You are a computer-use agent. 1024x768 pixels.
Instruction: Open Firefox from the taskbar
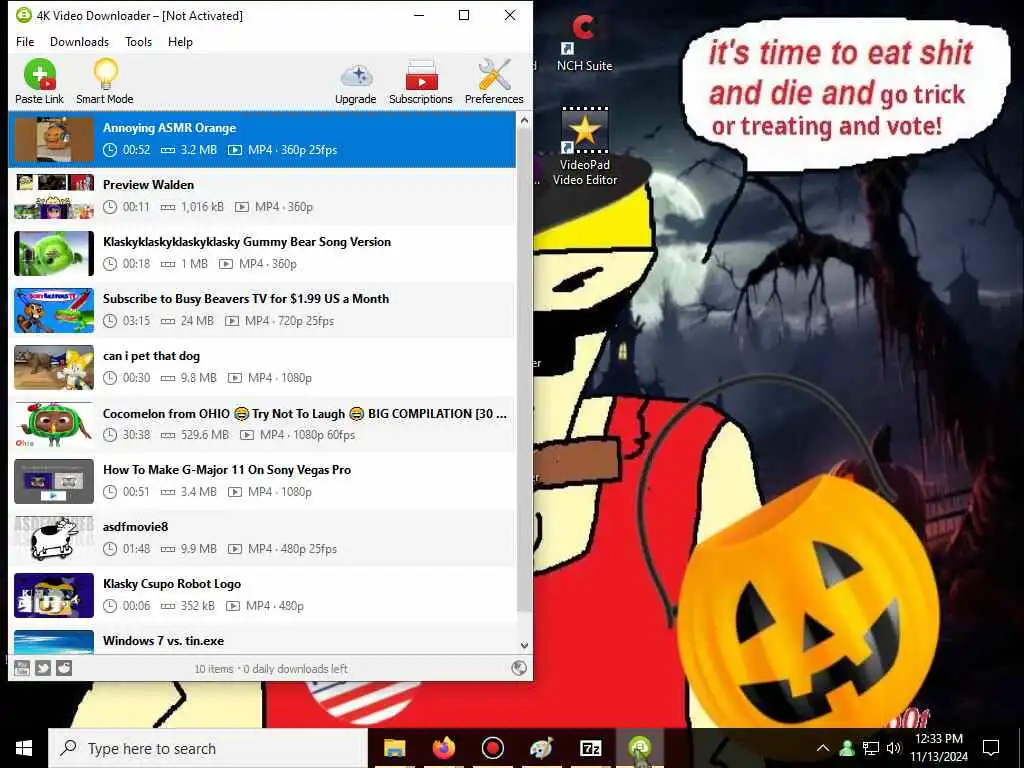coord(443,748)
